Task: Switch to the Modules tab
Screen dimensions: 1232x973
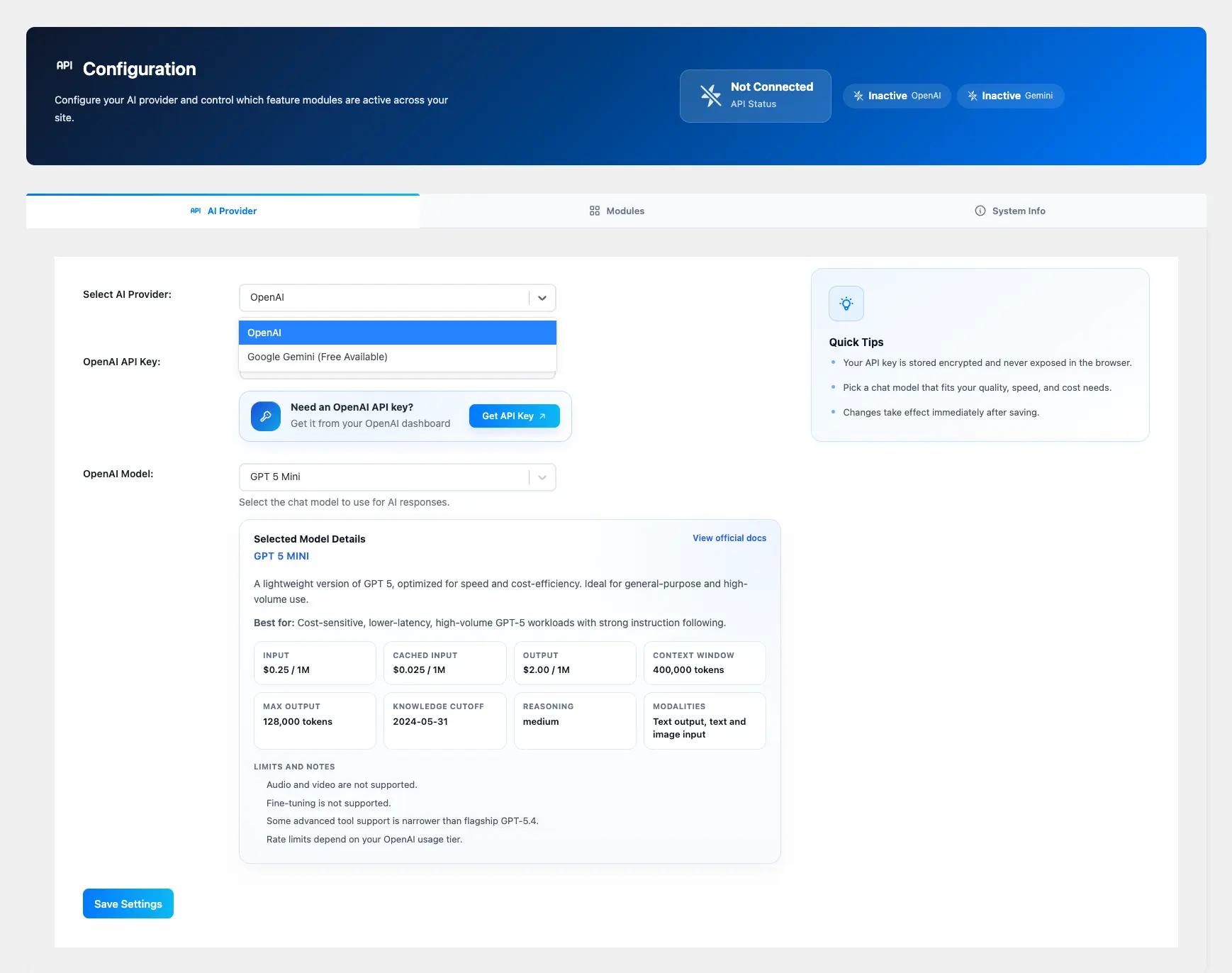Action: (x=617, y=211)
